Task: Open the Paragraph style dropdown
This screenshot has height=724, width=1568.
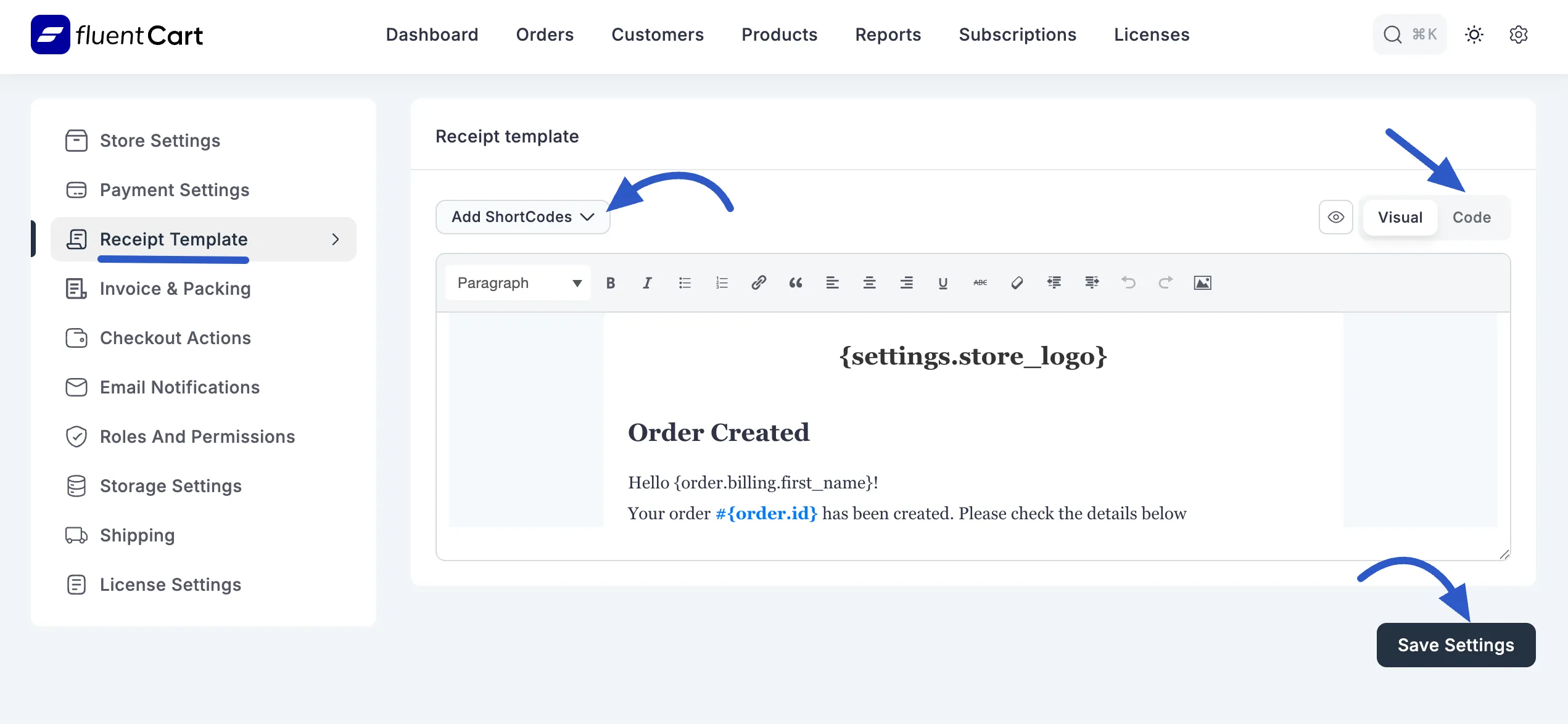Action: click(x=517, y=282)
